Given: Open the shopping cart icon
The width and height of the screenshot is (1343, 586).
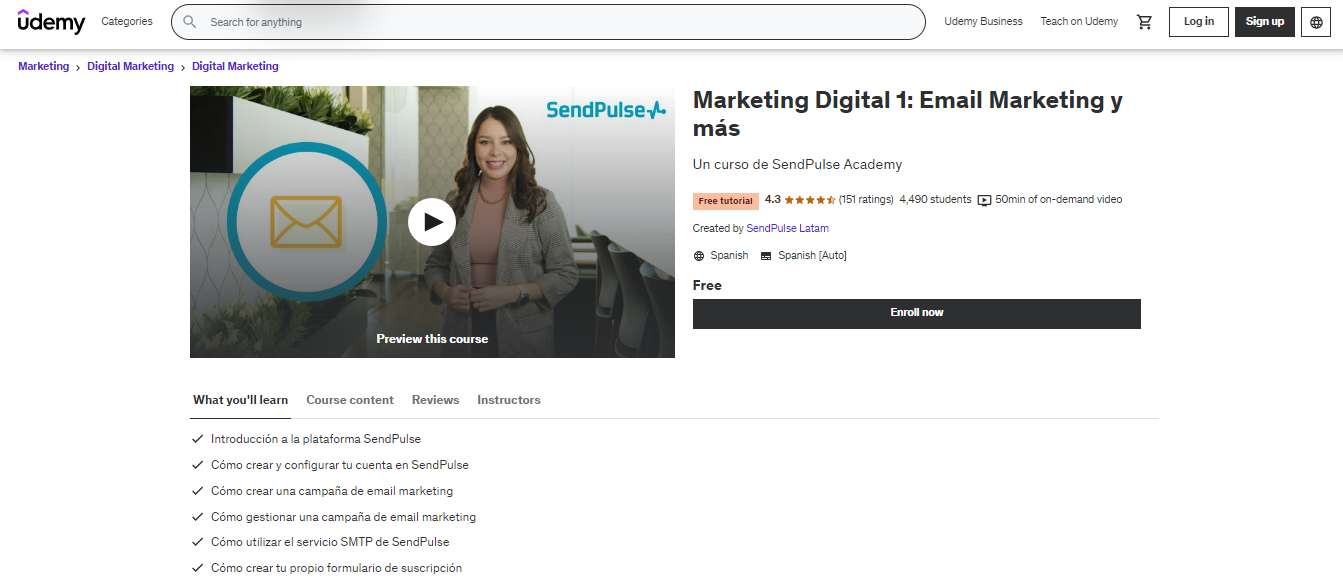Looking at the screenshot, I should 1145,22.
